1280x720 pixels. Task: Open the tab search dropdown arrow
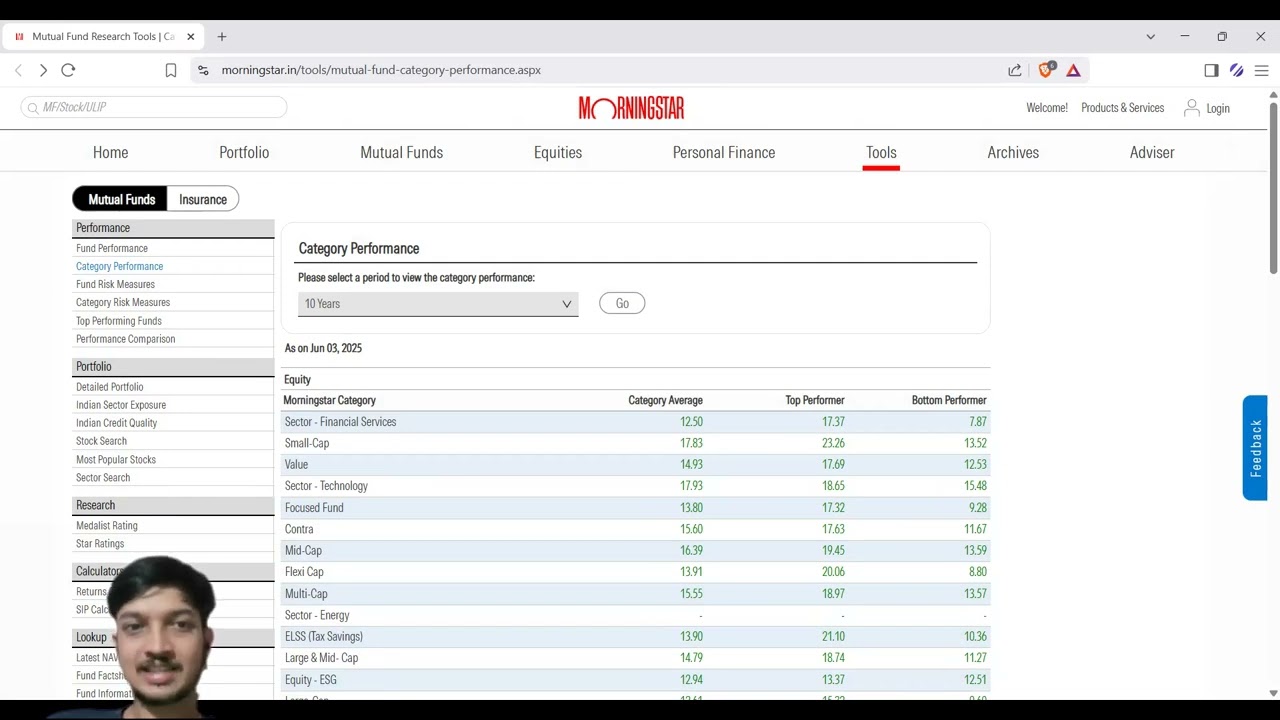coord(1151,37)
